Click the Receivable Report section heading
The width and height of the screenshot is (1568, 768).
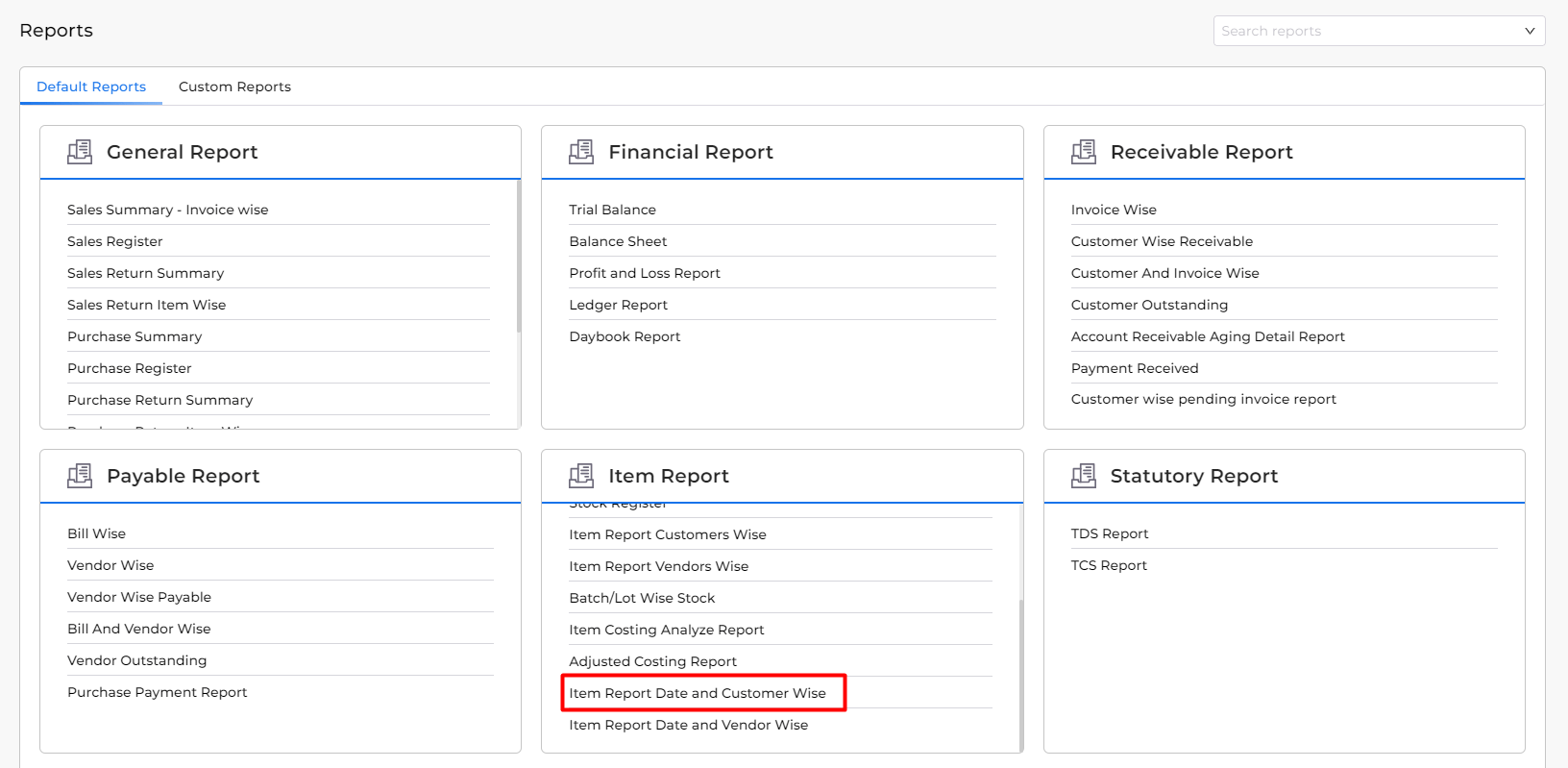click(1202, 152)
